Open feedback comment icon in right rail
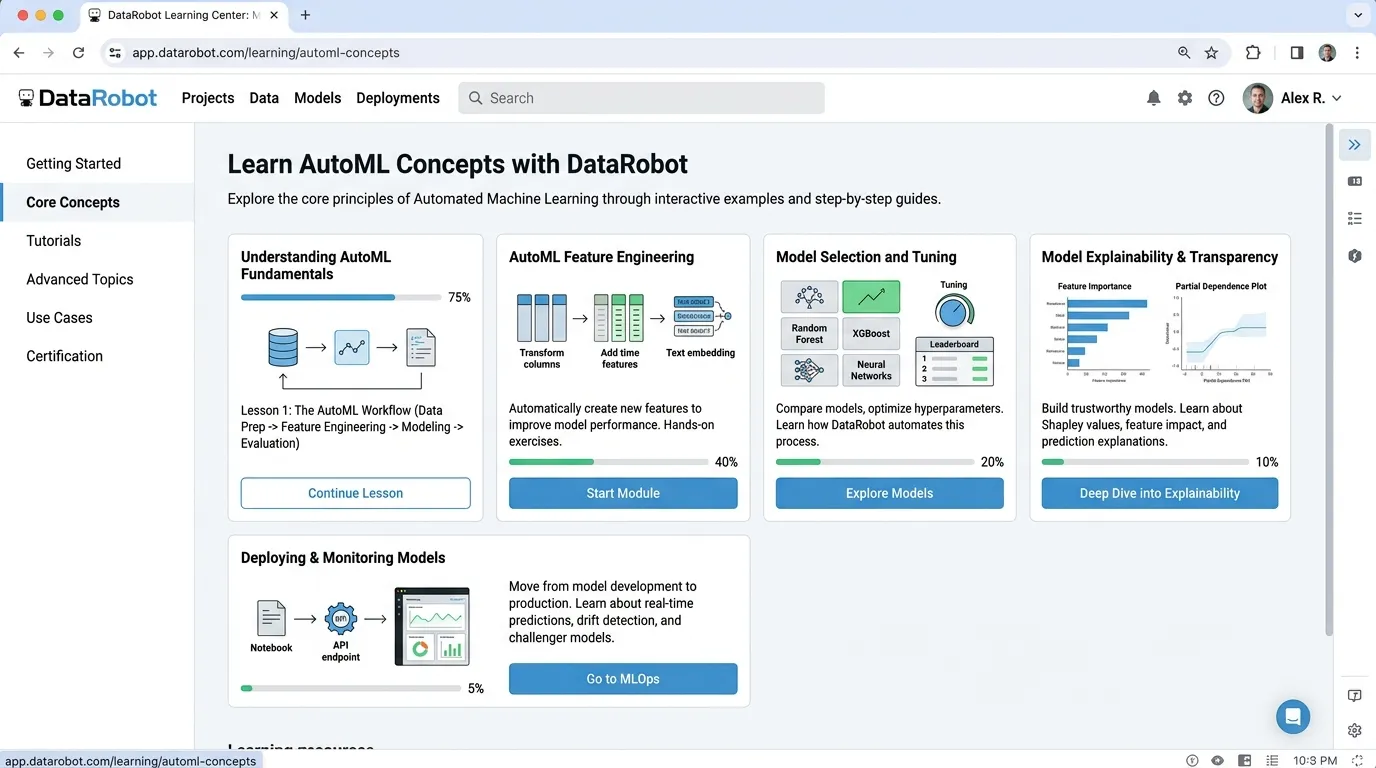Screen dimensions: 1376x768 [x=1354, y=695]
